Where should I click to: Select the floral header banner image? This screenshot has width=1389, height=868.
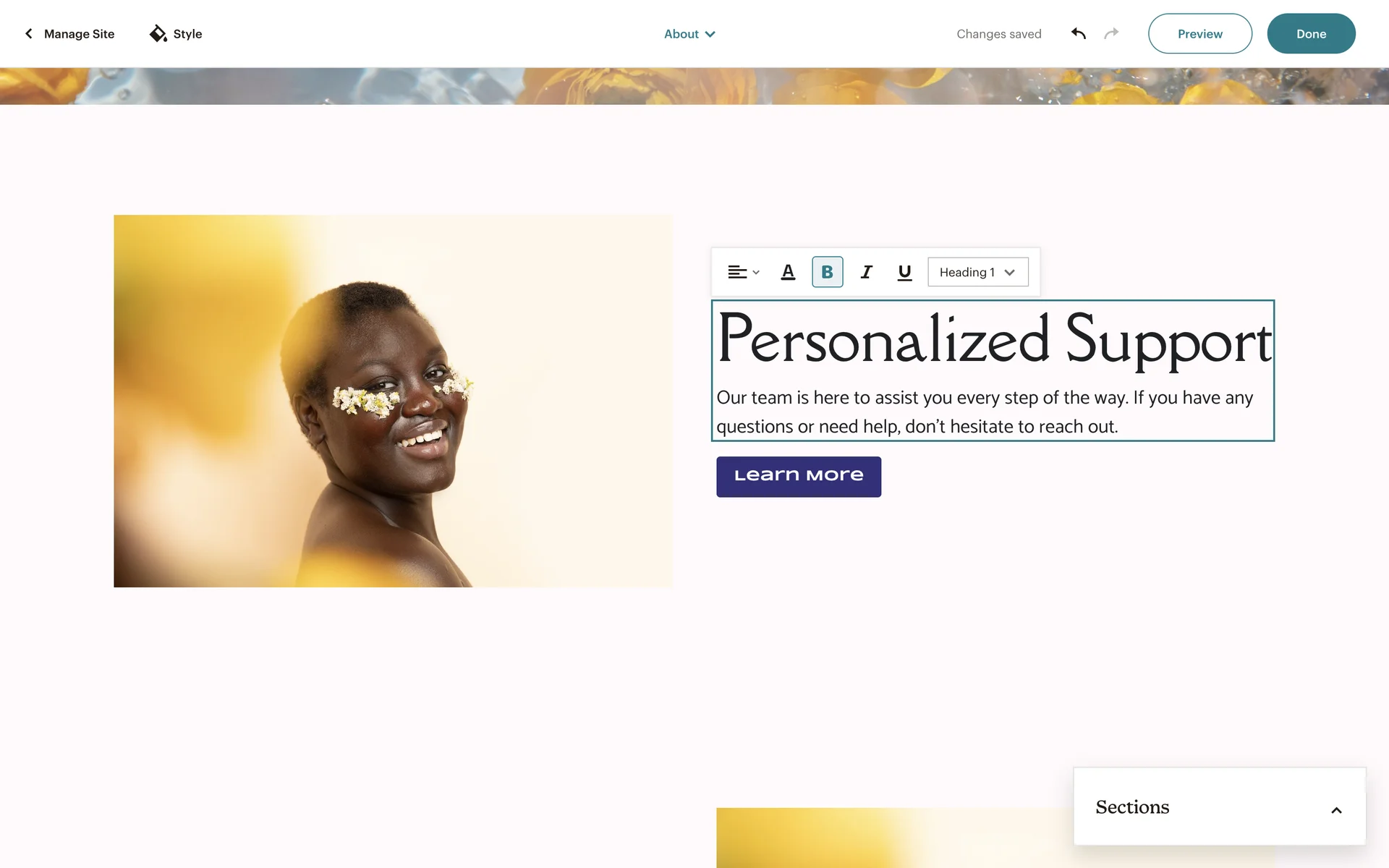click(x=694, y=86)
